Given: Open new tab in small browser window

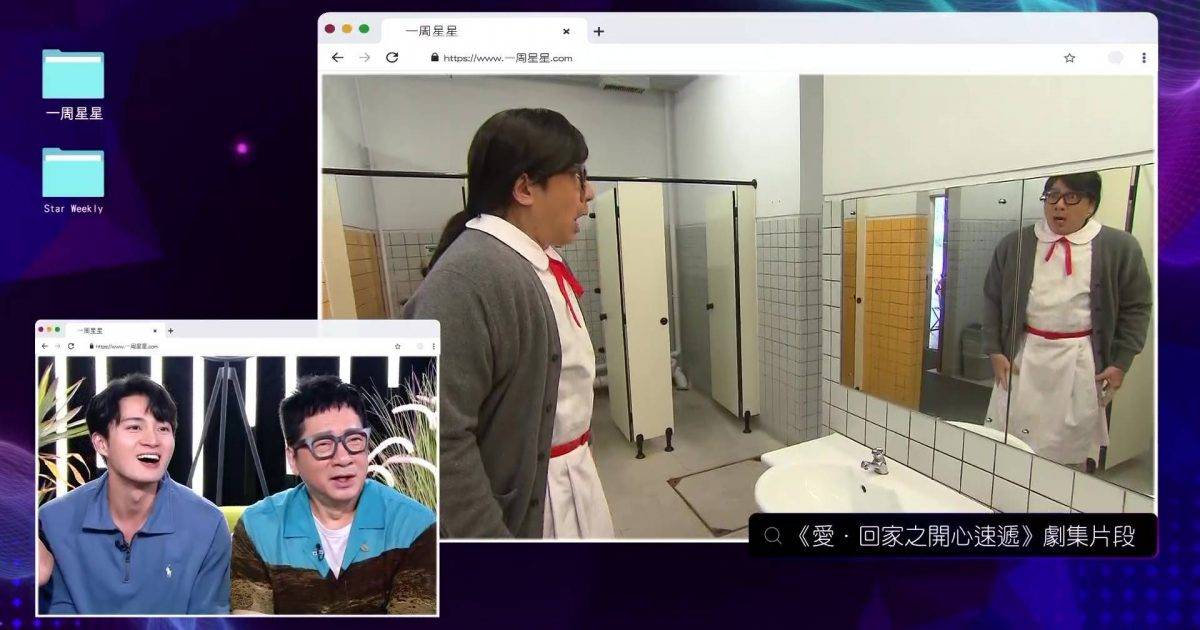Looking at the screenshot, I should pyautogui.click(x=170, y=330).
